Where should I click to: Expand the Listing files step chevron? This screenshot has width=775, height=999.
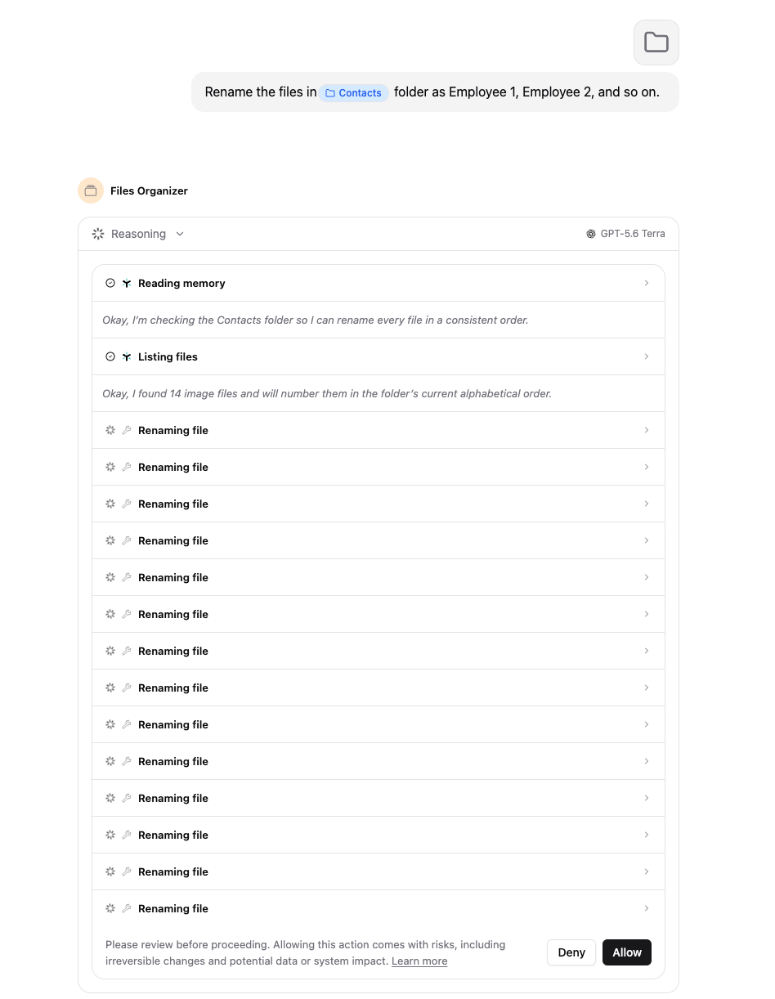pos(646,357)
